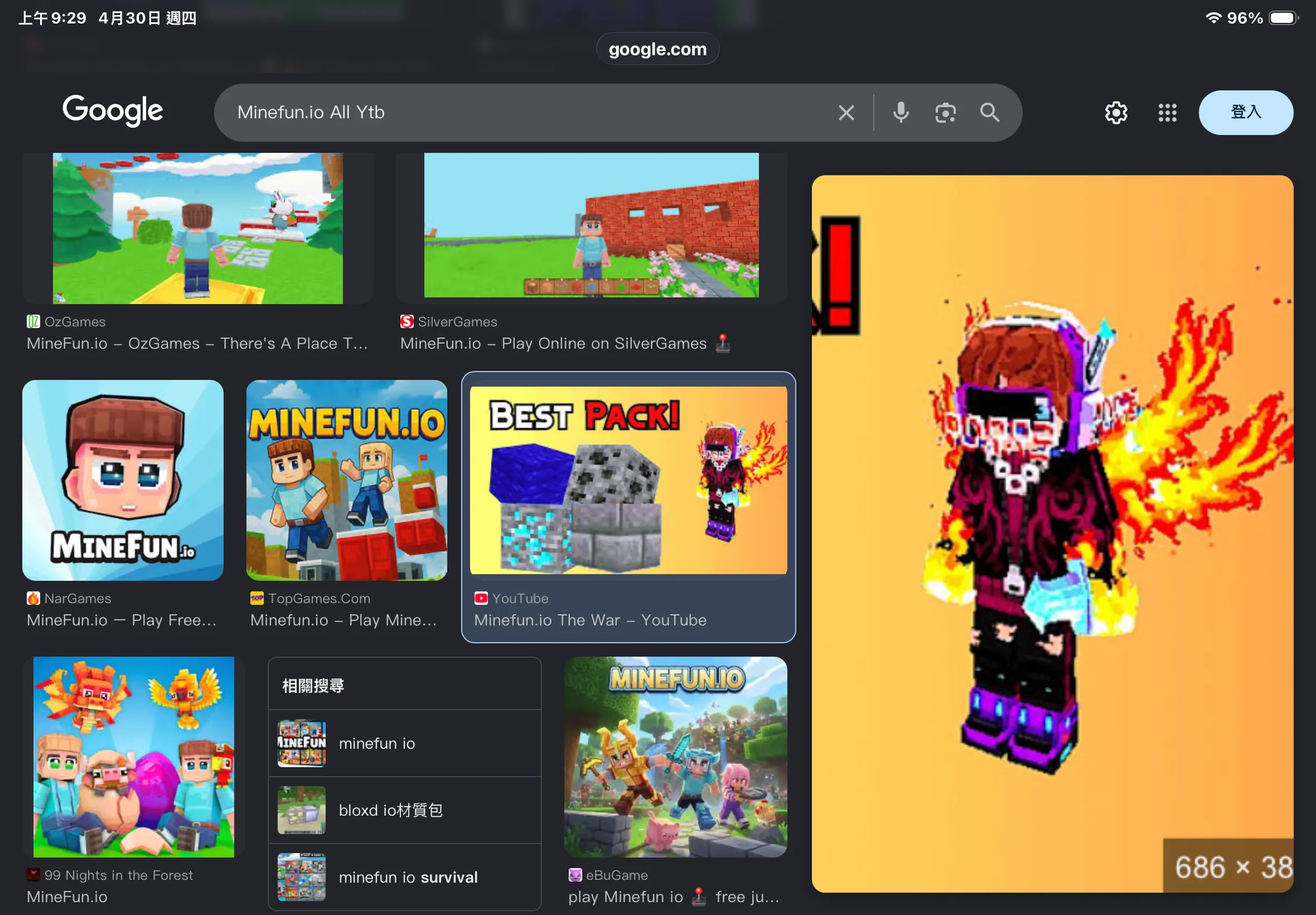Click the OzGames source name

(75, 321)
